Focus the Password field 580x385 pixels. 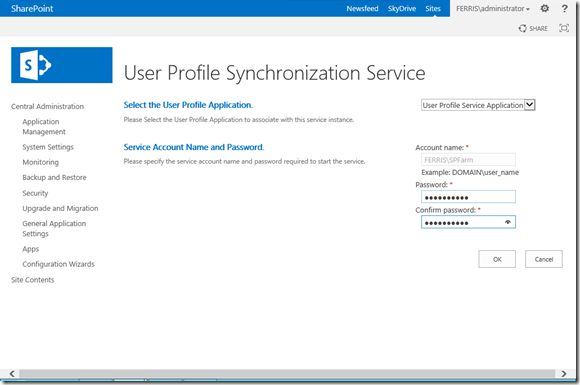pyautogui.click(x=468, y=197)
